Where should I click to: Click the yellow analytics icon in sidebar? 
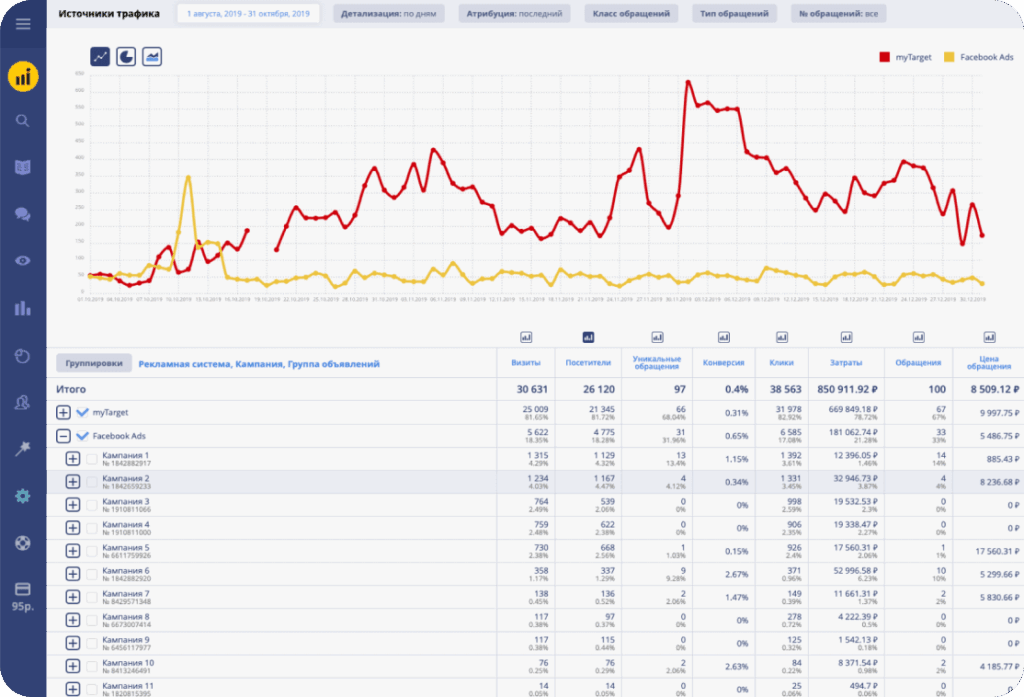pyautogui.click(x=23, y=76)
